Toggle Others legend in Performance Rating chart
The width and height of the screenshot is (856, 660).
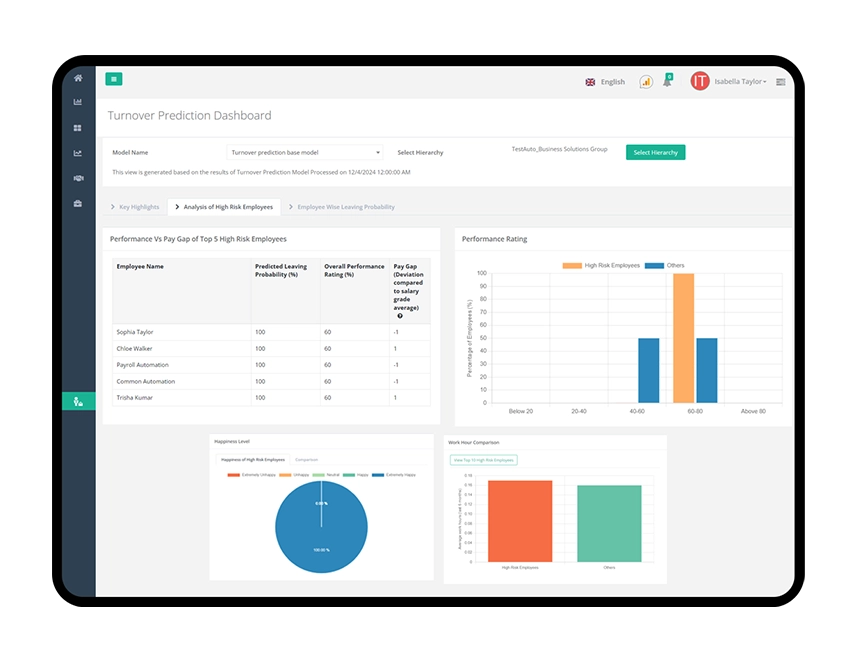click(x=665, y=265)
